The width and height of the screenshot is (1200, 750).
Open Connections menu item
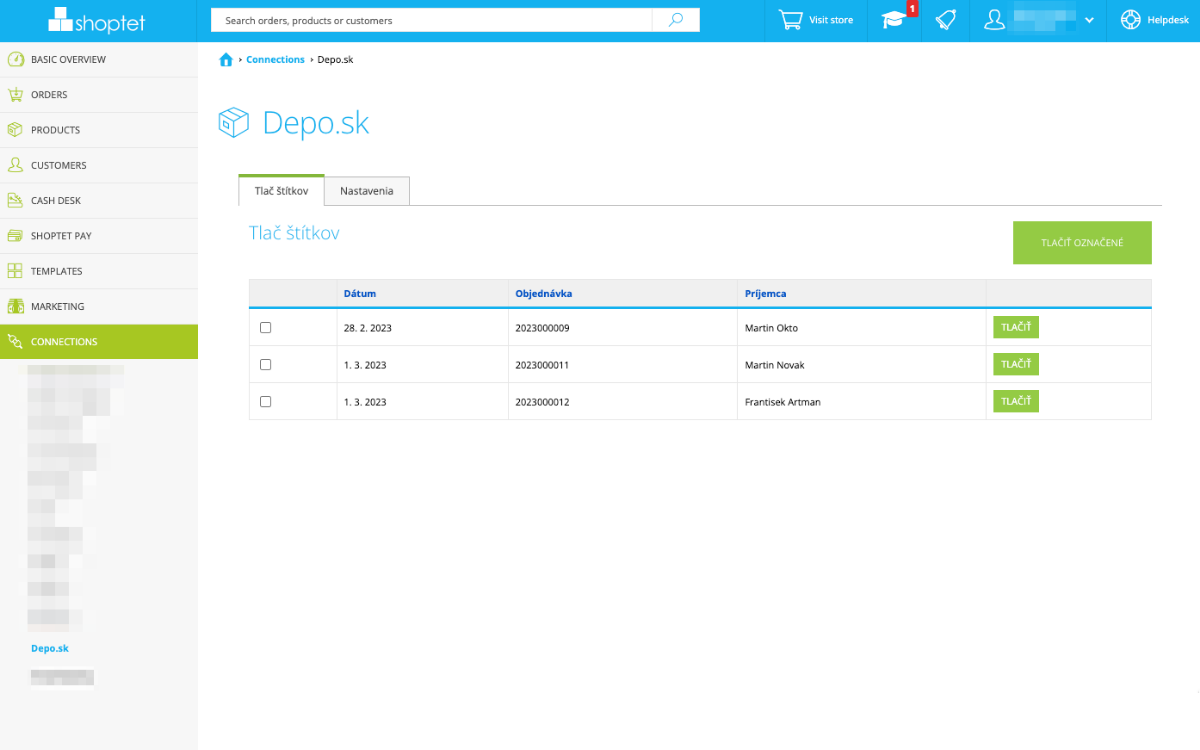coord(99,342)
